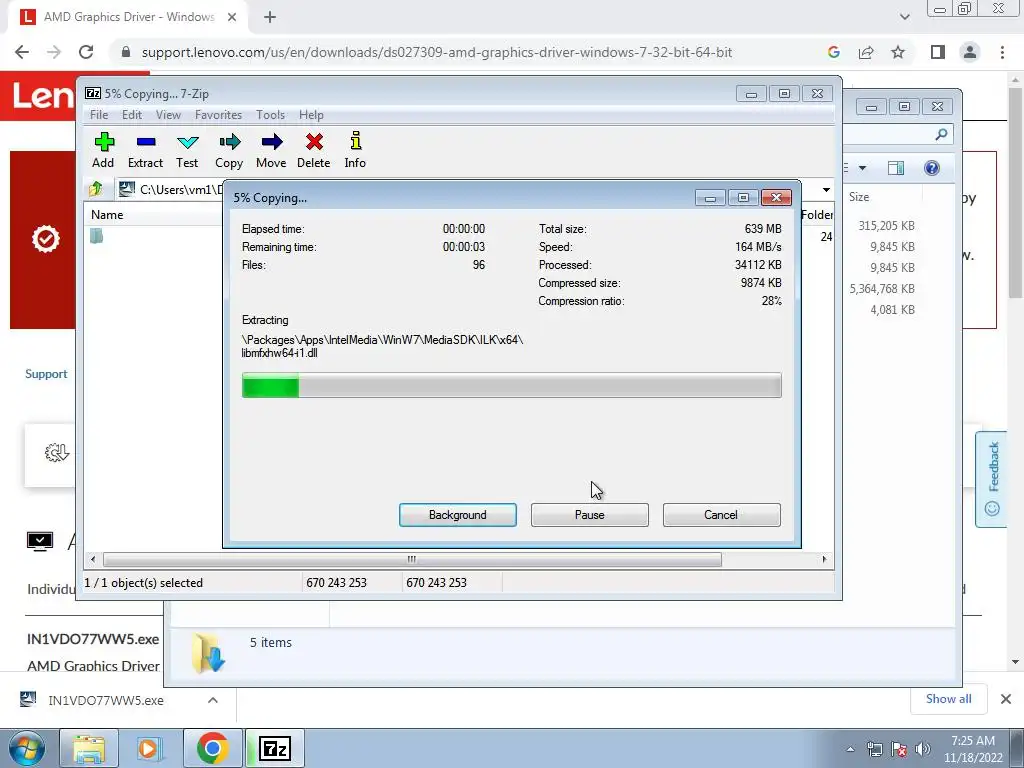Click the share page icon in Chrome
Viewport: 1024px width, 768px height.
tap(866, 52)
